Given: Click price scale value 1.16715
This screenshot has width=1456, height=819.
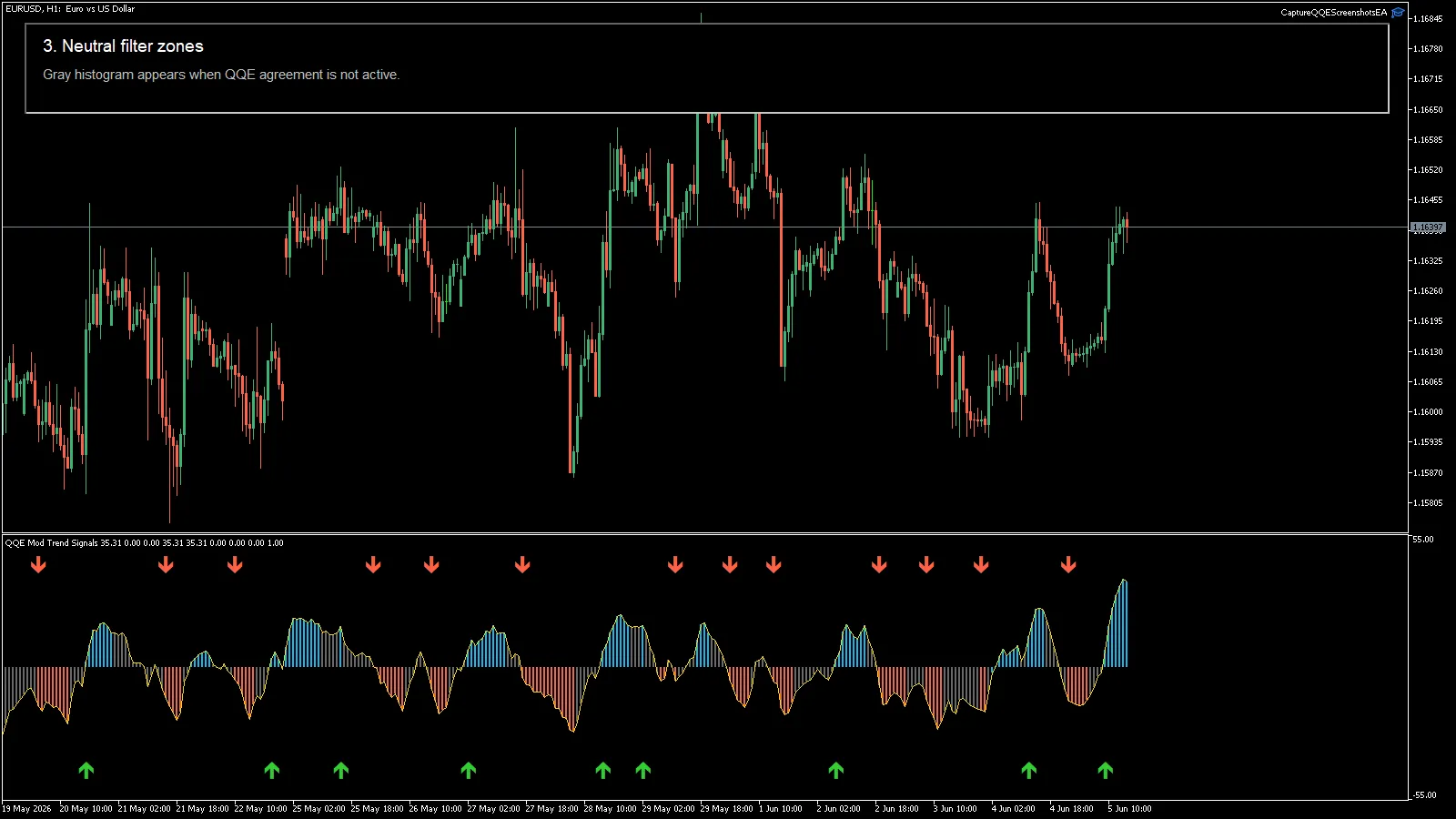Looking at the screenshot, I should tap(1428, 79).
